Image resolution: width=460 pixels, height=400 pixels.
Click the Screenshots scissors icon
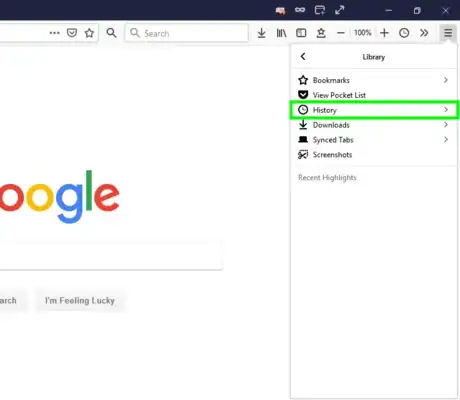pyautogui.click(x=303, y=155)
